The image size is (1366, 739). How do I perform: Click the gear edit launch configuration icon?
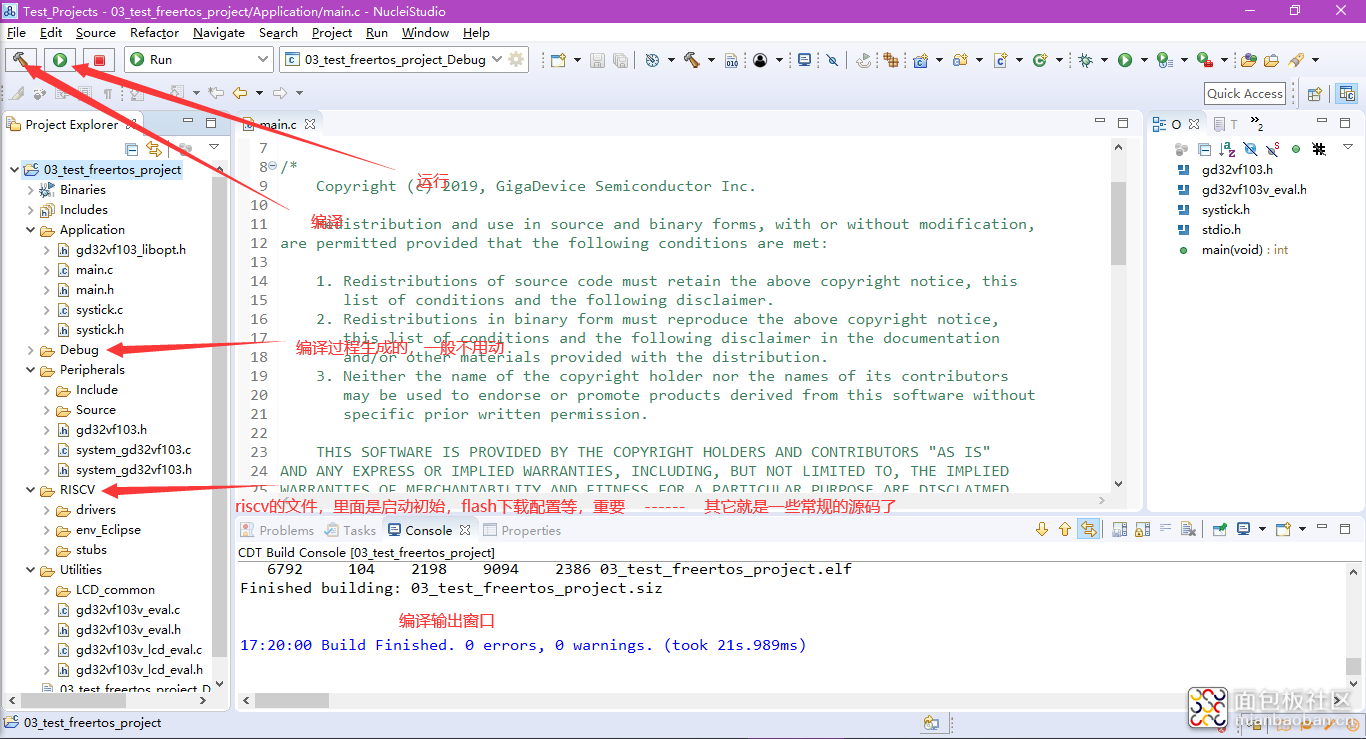click(516, 59)
